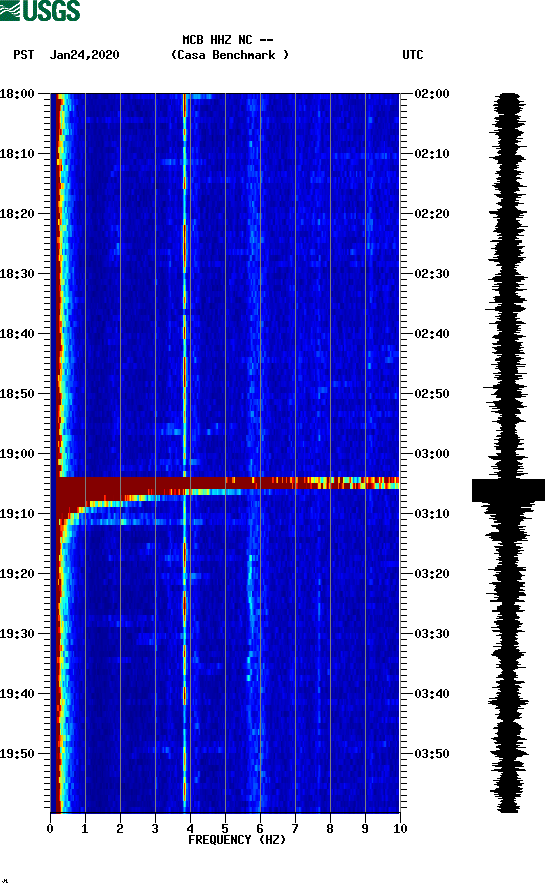
Task: Click the 18:20 PST time label
Action: click(x=17, y=214)
